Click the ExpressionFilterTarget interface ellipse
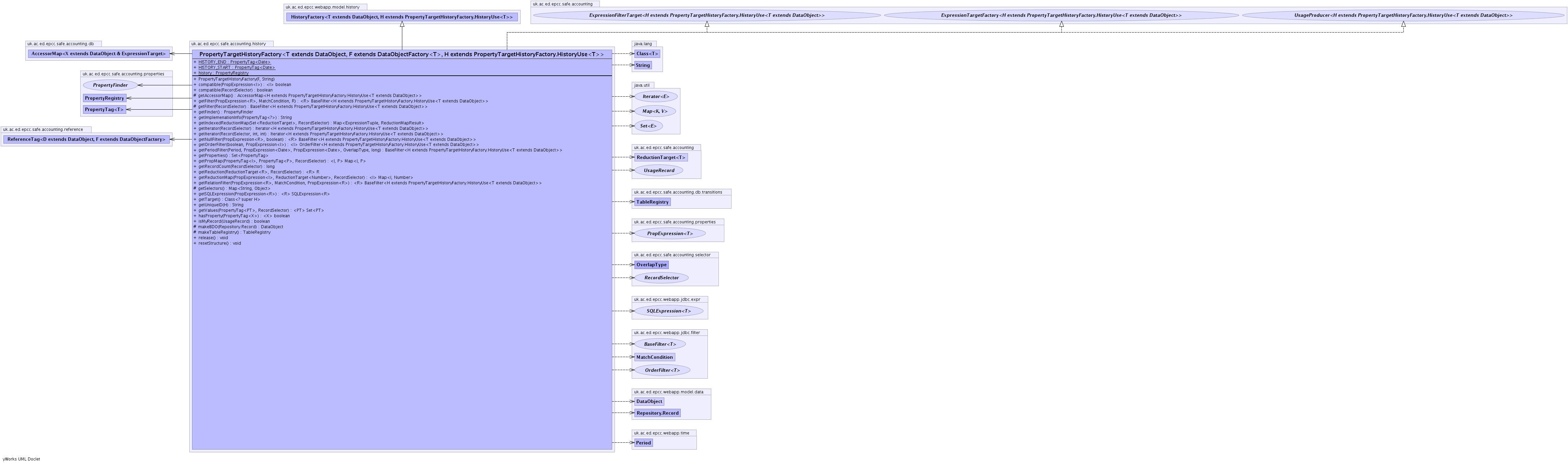Image resolution: width=1568 pixels, height=465 pixels. click(x=707, y=15)
